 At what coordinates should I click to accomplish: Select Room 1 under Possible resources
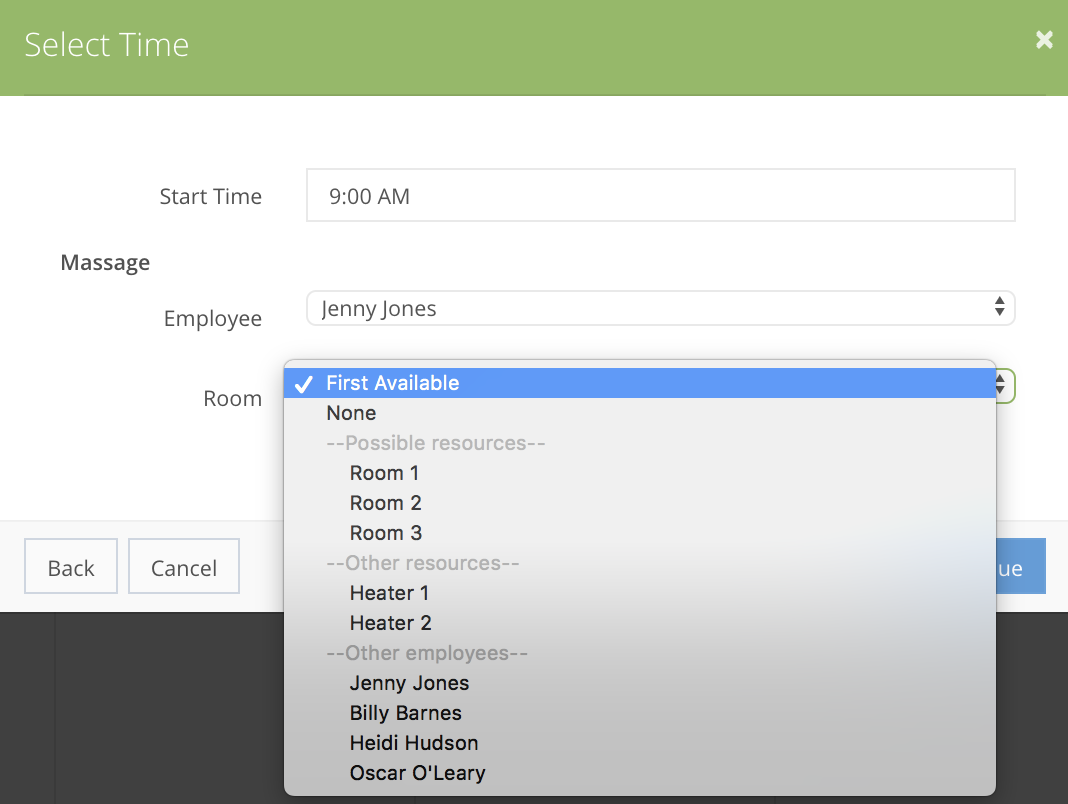384,473
